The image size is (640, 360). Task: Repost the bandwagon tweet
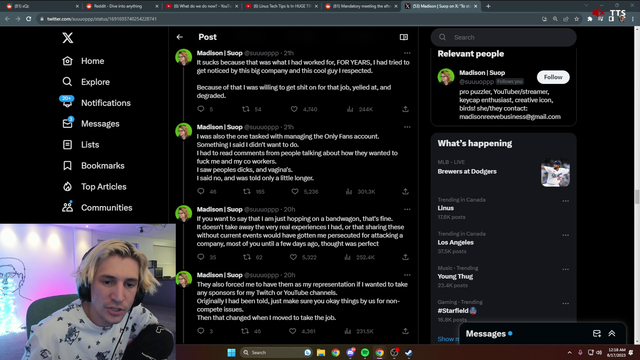pyautogui.click(x=247, y=257)
